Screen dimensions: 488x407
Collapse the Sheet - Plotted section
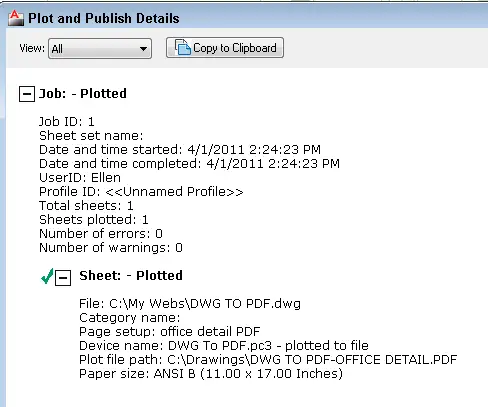coord(63,277)
